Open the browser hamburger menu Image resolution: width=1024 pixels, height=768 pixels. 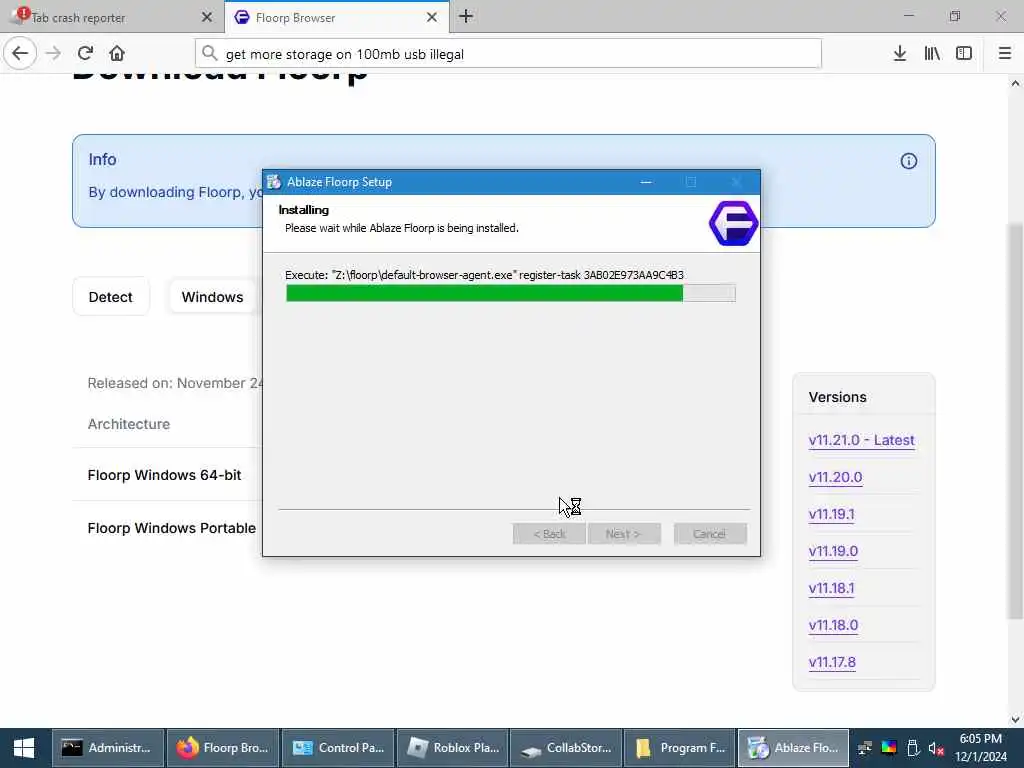(x=1004, y=54)
